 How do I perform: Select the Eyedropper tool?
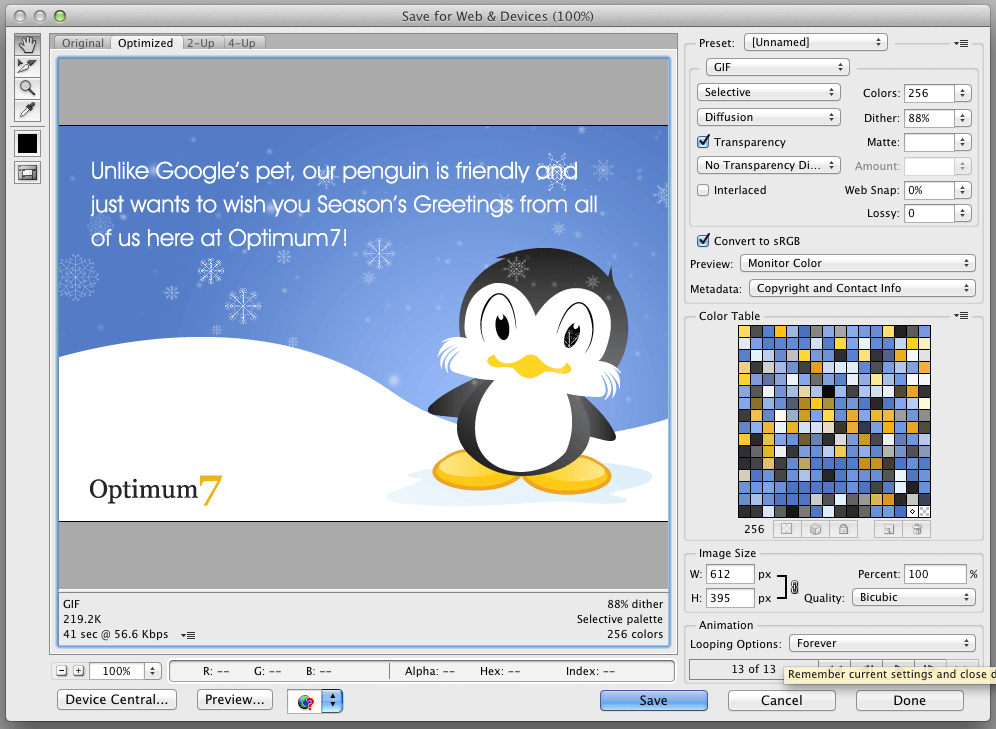(x=27, y=110)
